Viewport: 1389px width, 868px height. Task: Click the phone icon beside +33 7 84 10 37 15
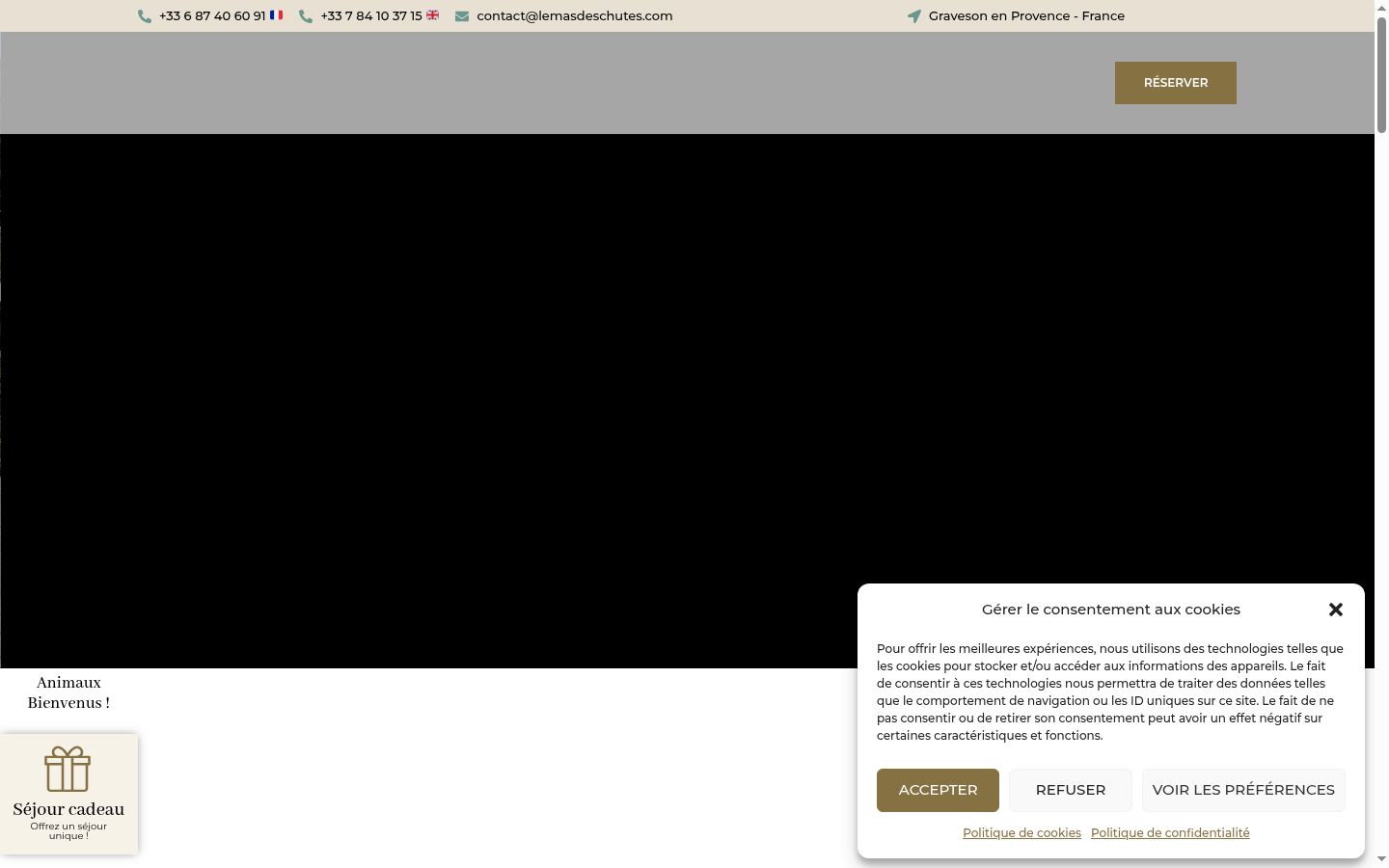click(306, 16)
